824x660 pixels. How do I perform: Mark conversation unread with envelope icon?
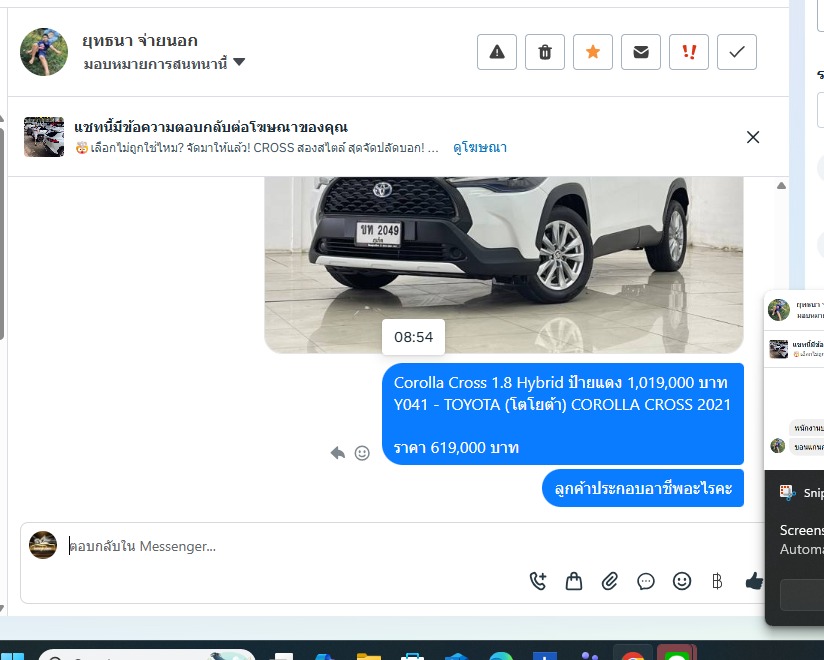641,52
